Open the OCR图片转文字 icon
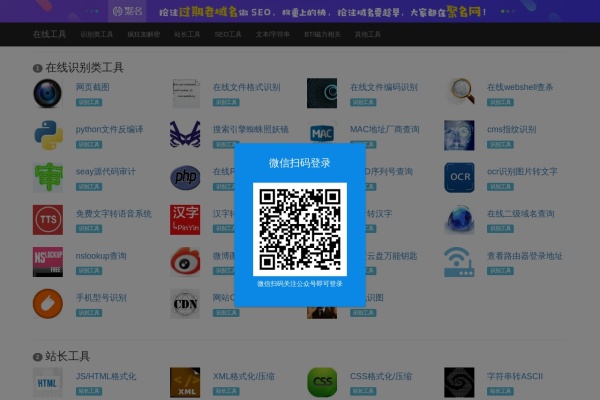This screenshot has height=400, width=600. pyautogui.click(x=459, y=177)
